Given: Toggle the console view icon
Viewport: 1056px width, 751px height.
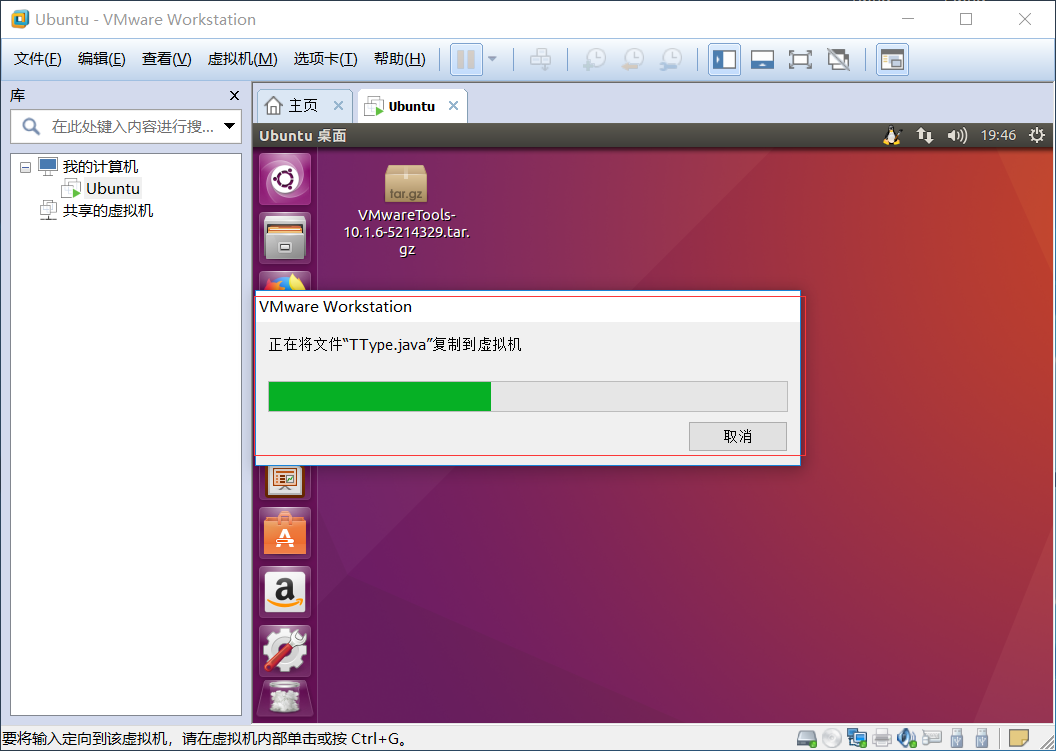Looking at the screenshot, I should click(892, 59).
